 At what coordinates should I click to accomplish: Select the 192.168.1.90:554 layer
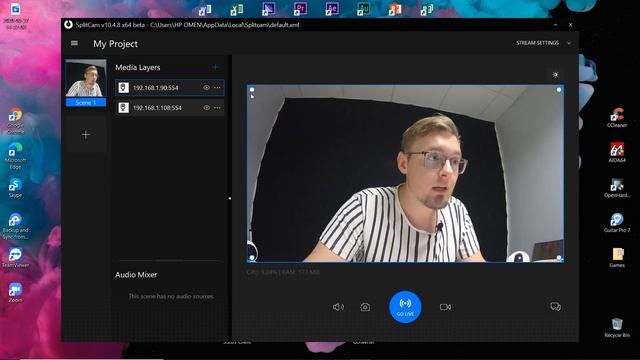coord(169,87)
